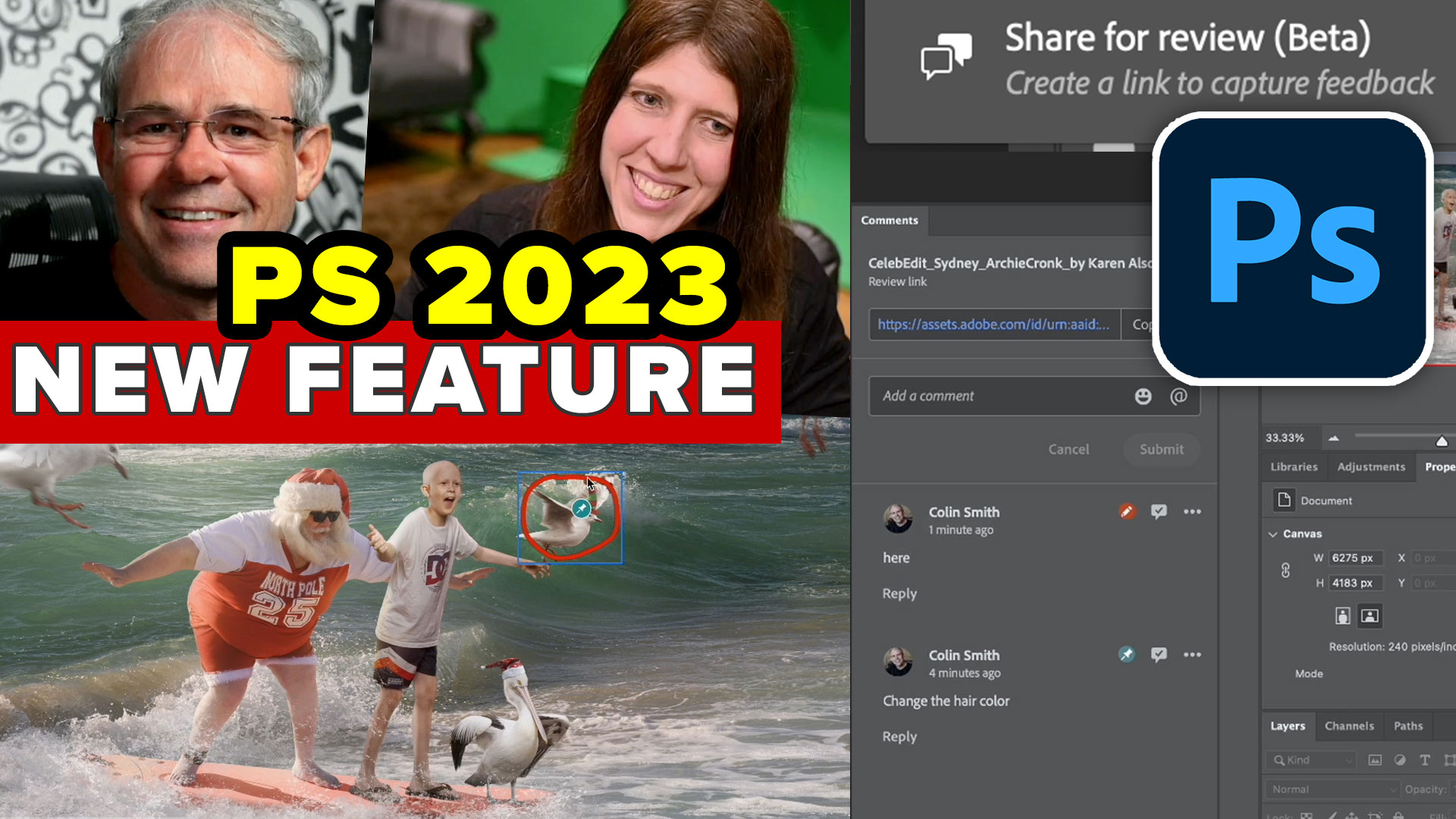Screen dimensions: 1456x819
Task: Submit the comment
Action: pyautogui.click(x=1161, y=449)
